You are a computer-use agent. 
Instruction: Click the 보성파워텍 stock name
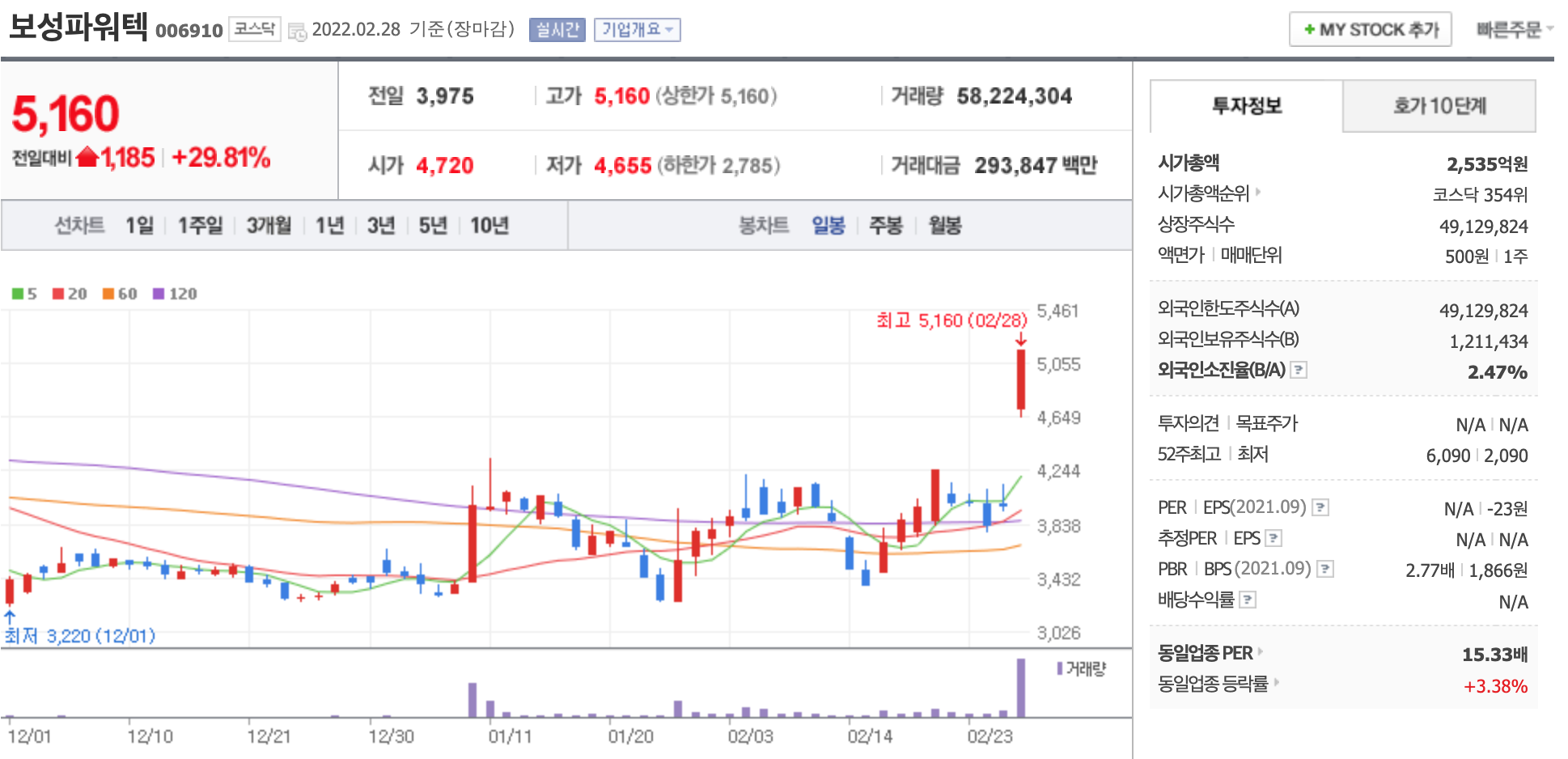click(x=78, y=28)
